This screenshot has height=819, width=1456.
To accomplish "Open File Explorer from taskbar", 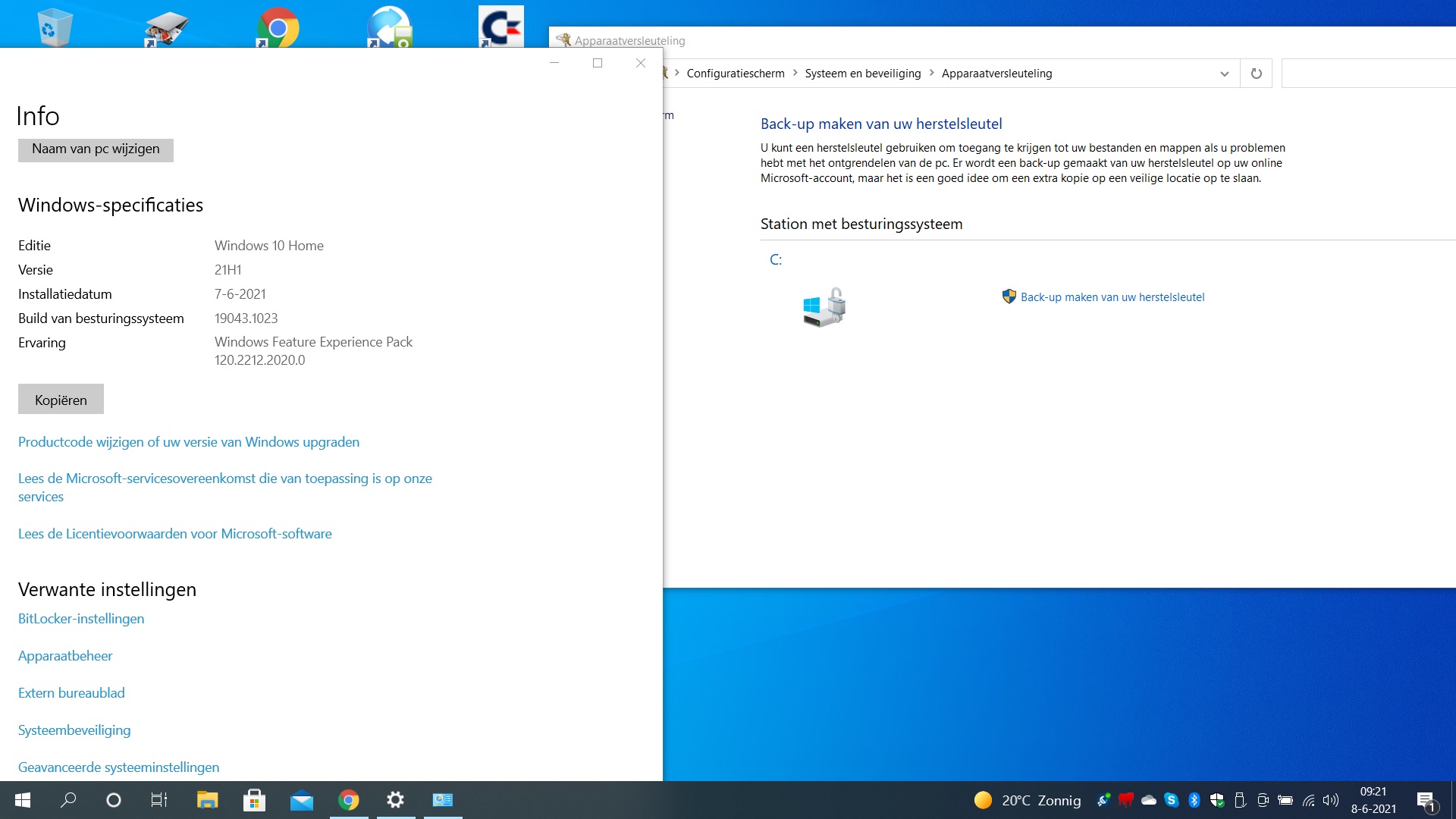I will [x=207, y=800].
